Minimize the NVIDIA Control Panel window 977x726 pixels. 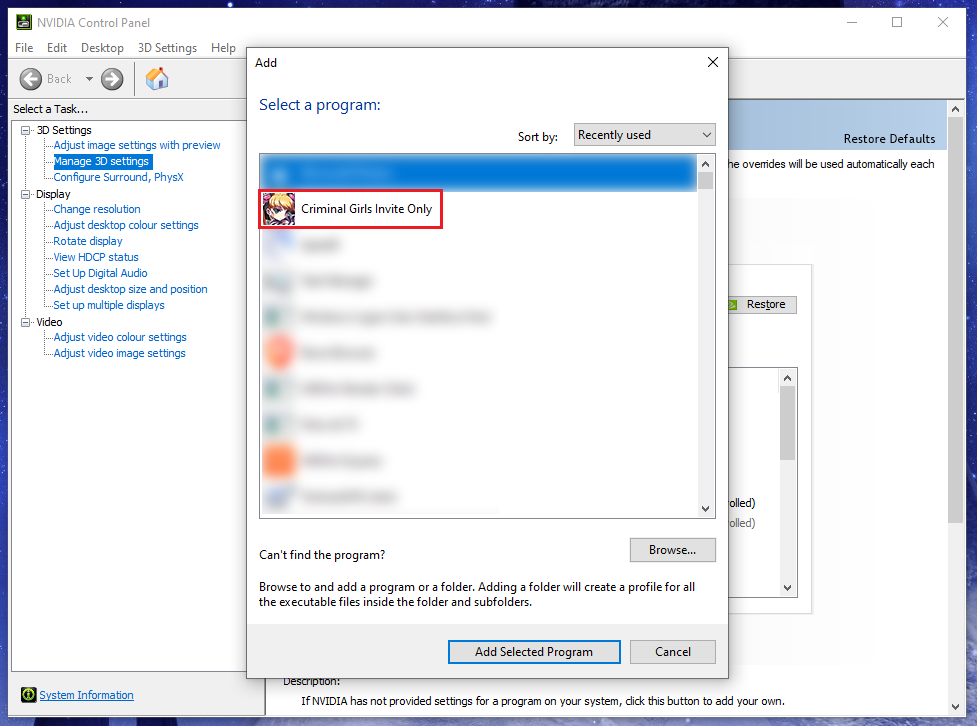pyautogui.click(x=852, y=22)
